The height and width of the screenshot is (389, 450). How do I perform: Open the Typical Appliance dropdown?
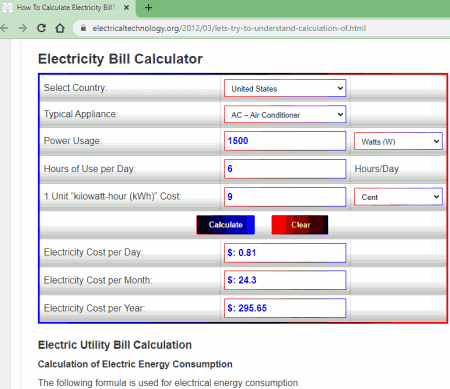[285, 114]
